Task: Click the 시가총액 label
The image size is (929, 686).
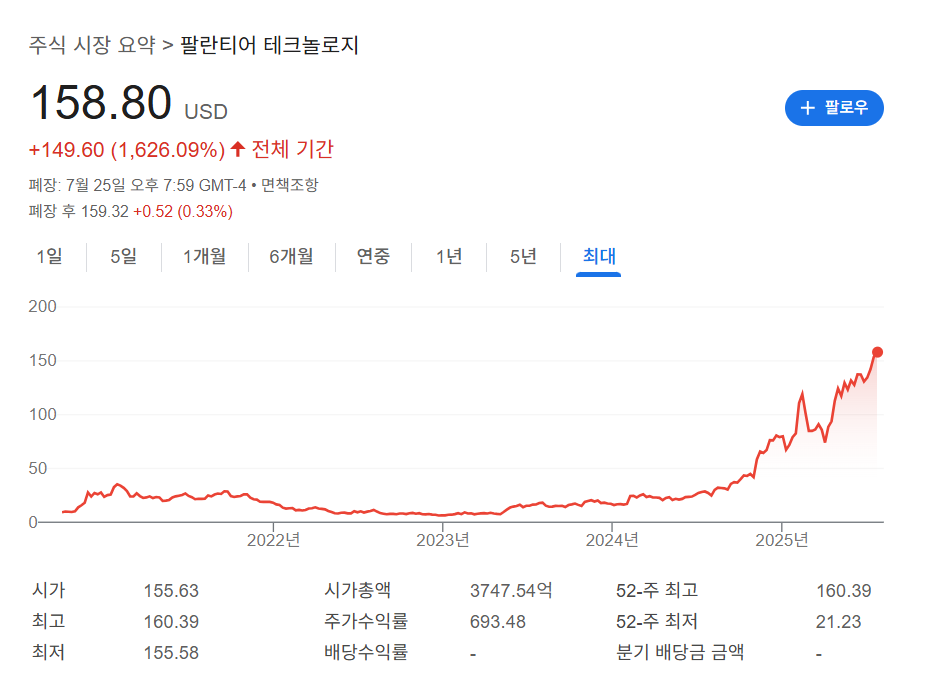Action: (357, 590)
